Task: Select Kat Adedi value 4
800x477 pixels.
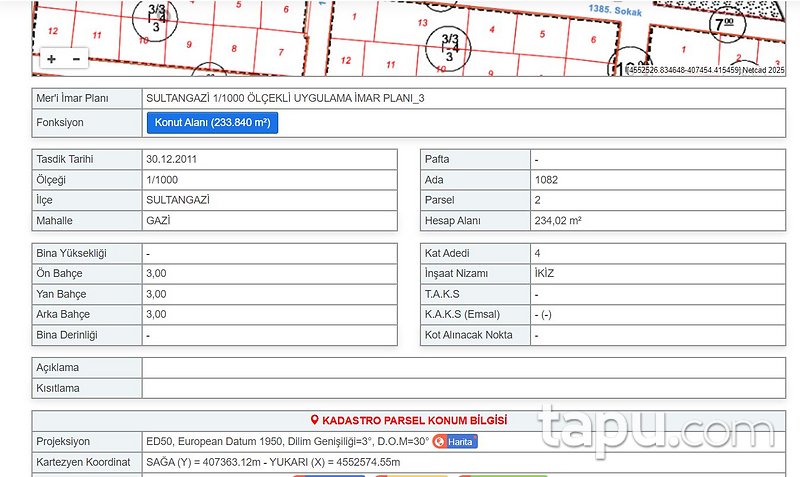Action: pos(537,253)
